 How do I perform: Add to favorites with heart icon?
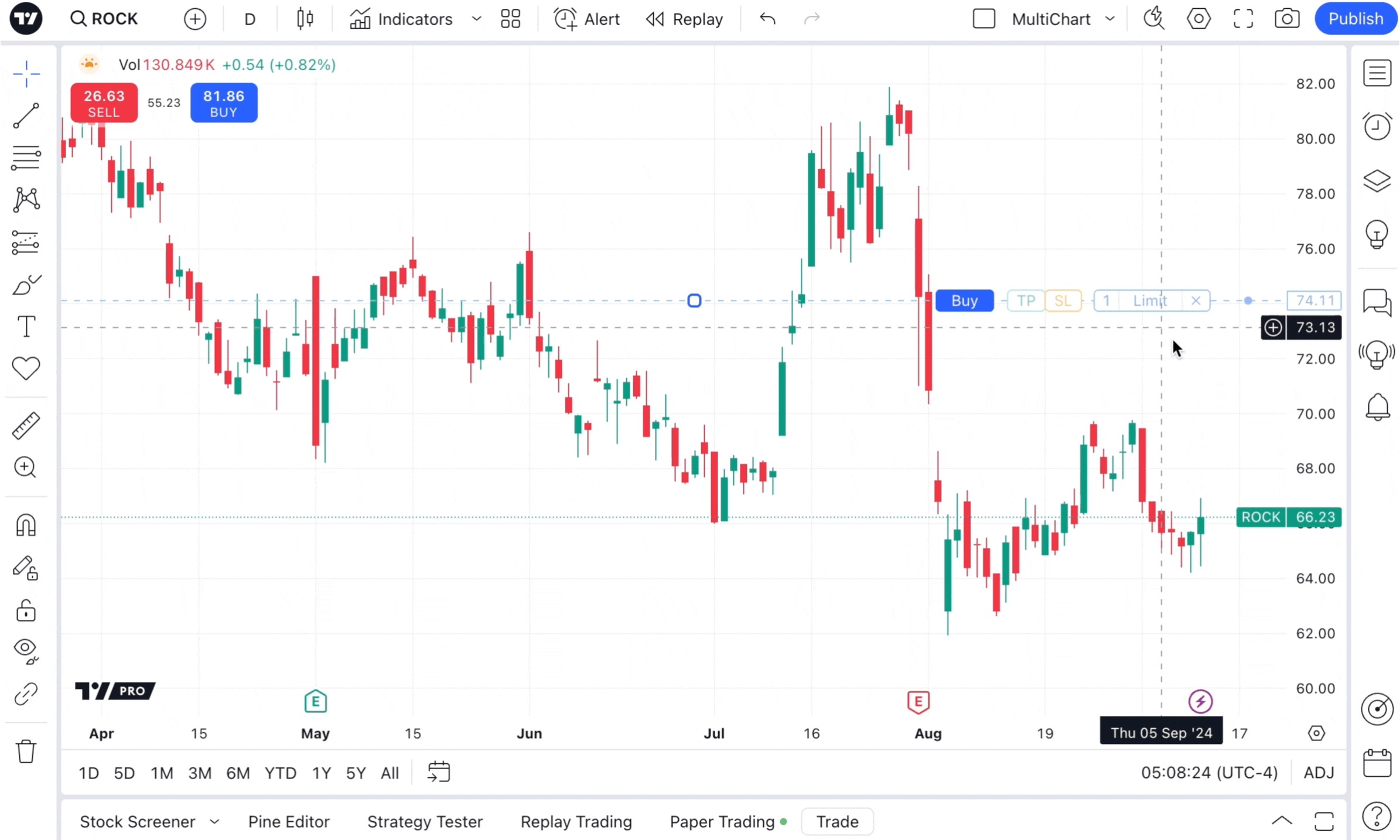[x=26, y=368]
